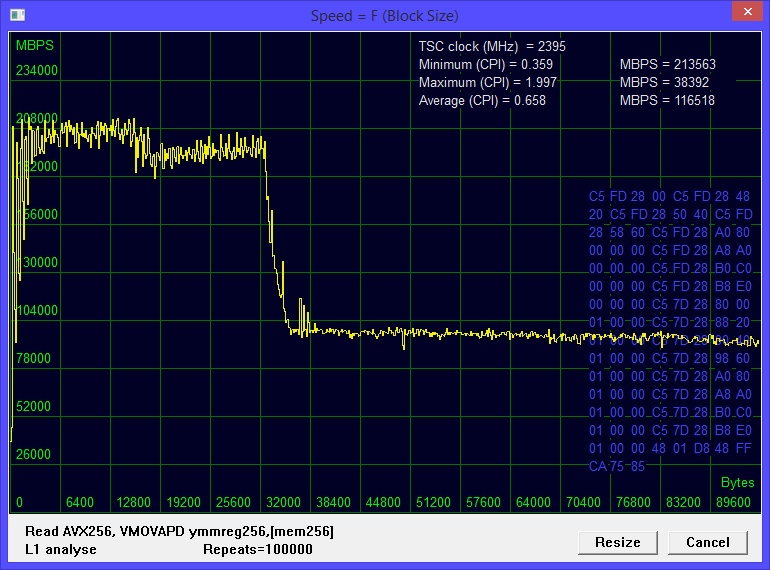Select the 'TSC clock (MHz) = 2395' text
770x570 pixels.
492,47
